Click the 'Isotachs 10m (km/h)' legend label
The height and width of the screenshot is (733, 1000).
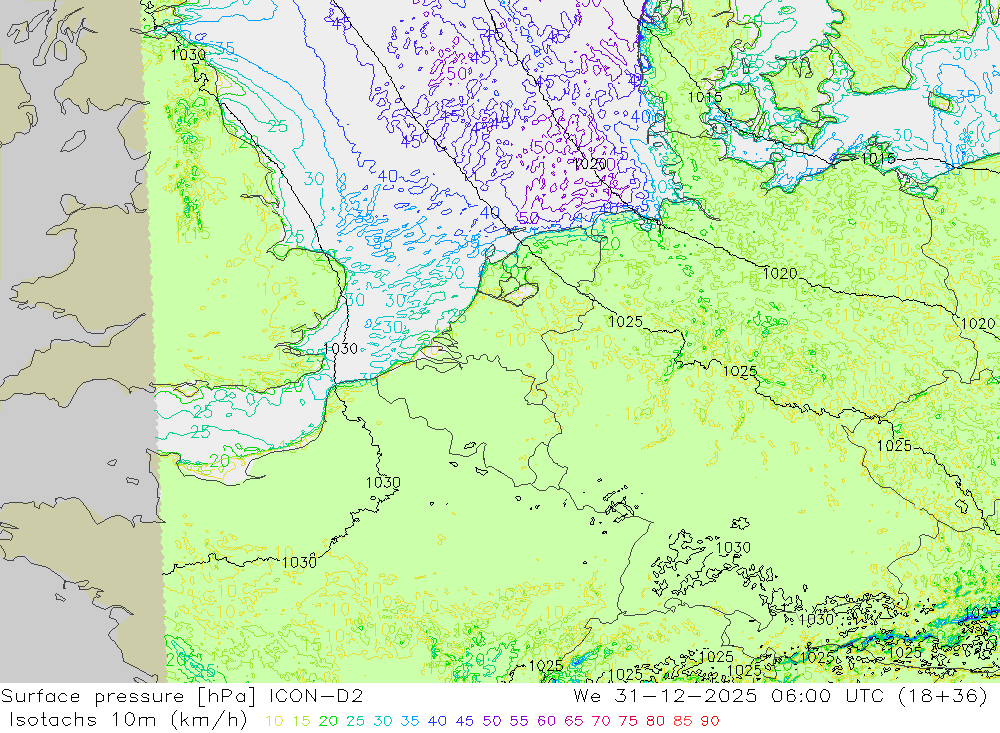coord(128,720)
